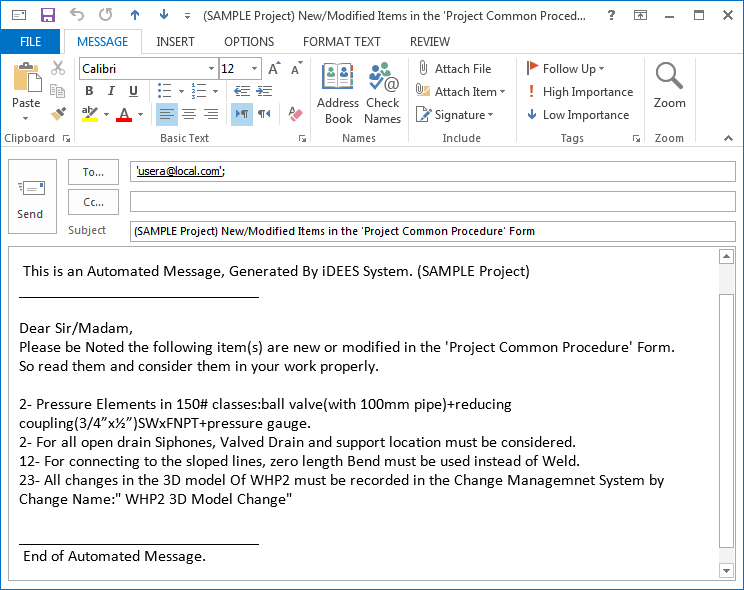The width and height of the screenshot is (744, 590).
Task: Open Clipboard pane dialog launcher
Action: [x=66, y=139]
